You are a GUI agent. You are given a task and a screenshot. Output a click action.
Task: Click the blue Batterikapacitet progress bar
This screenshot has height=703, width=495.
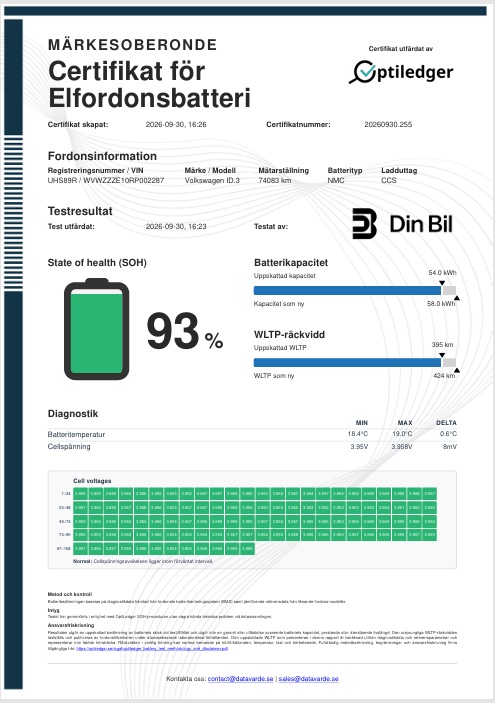[x=347, y=291]
